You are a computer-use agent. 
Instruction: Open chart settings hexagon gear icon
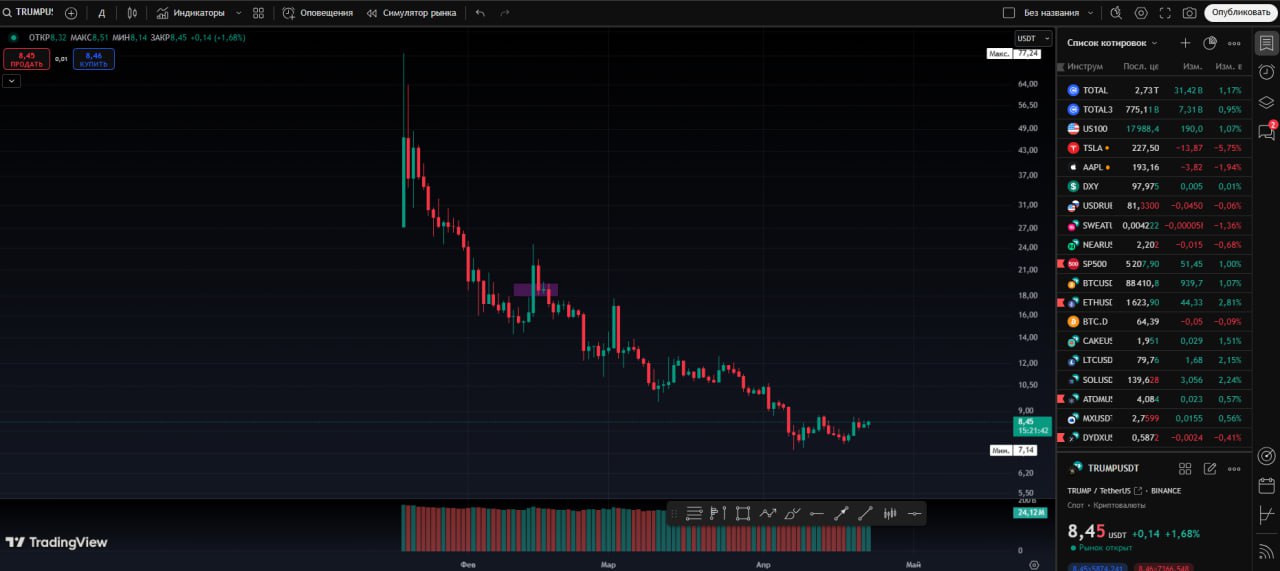[1141, 13]
